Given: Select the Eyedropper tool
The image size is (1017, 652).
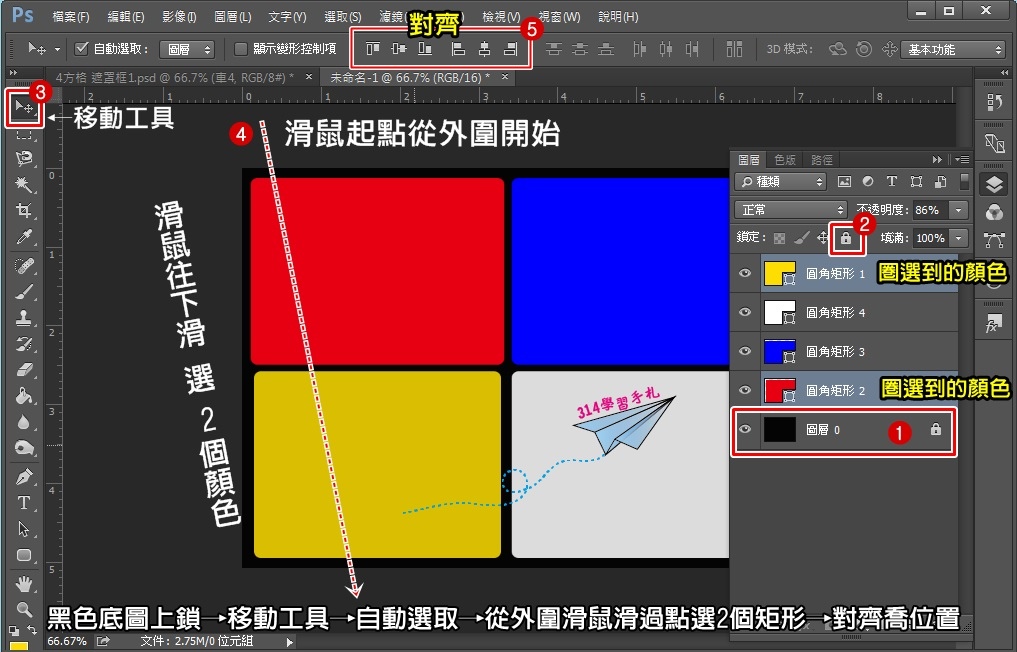Looking at the screenshot, I should pos(24,237).
